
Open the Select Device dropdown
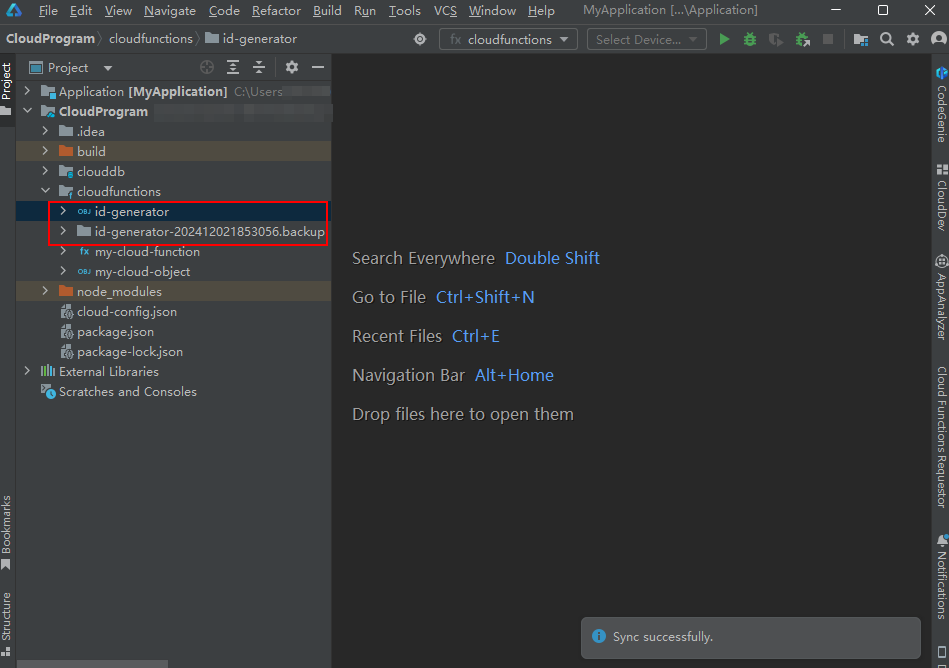point(646,40)
